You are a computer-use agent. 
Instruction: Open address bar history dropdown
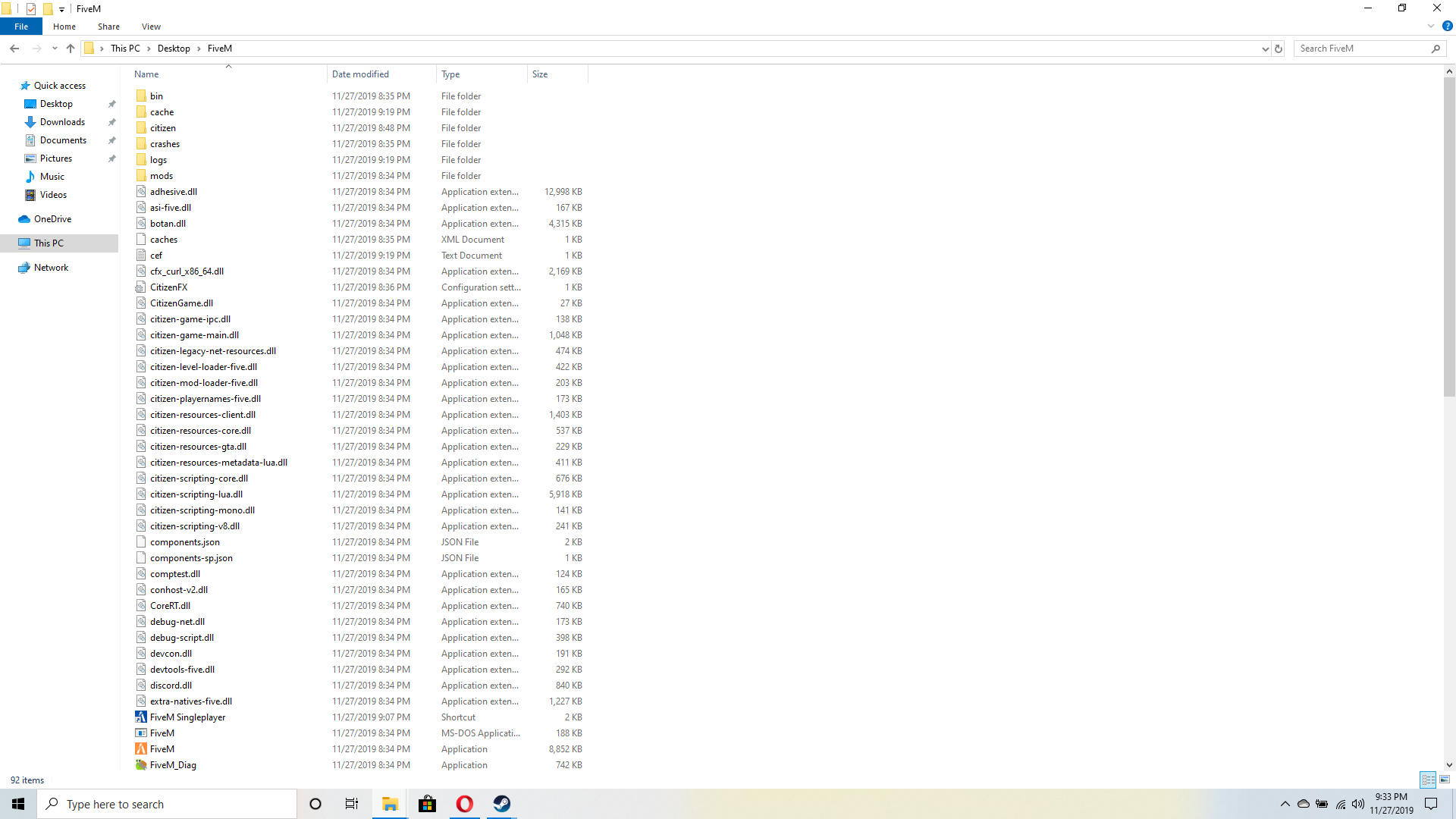pyautogui.click(x=1265, y=49)
